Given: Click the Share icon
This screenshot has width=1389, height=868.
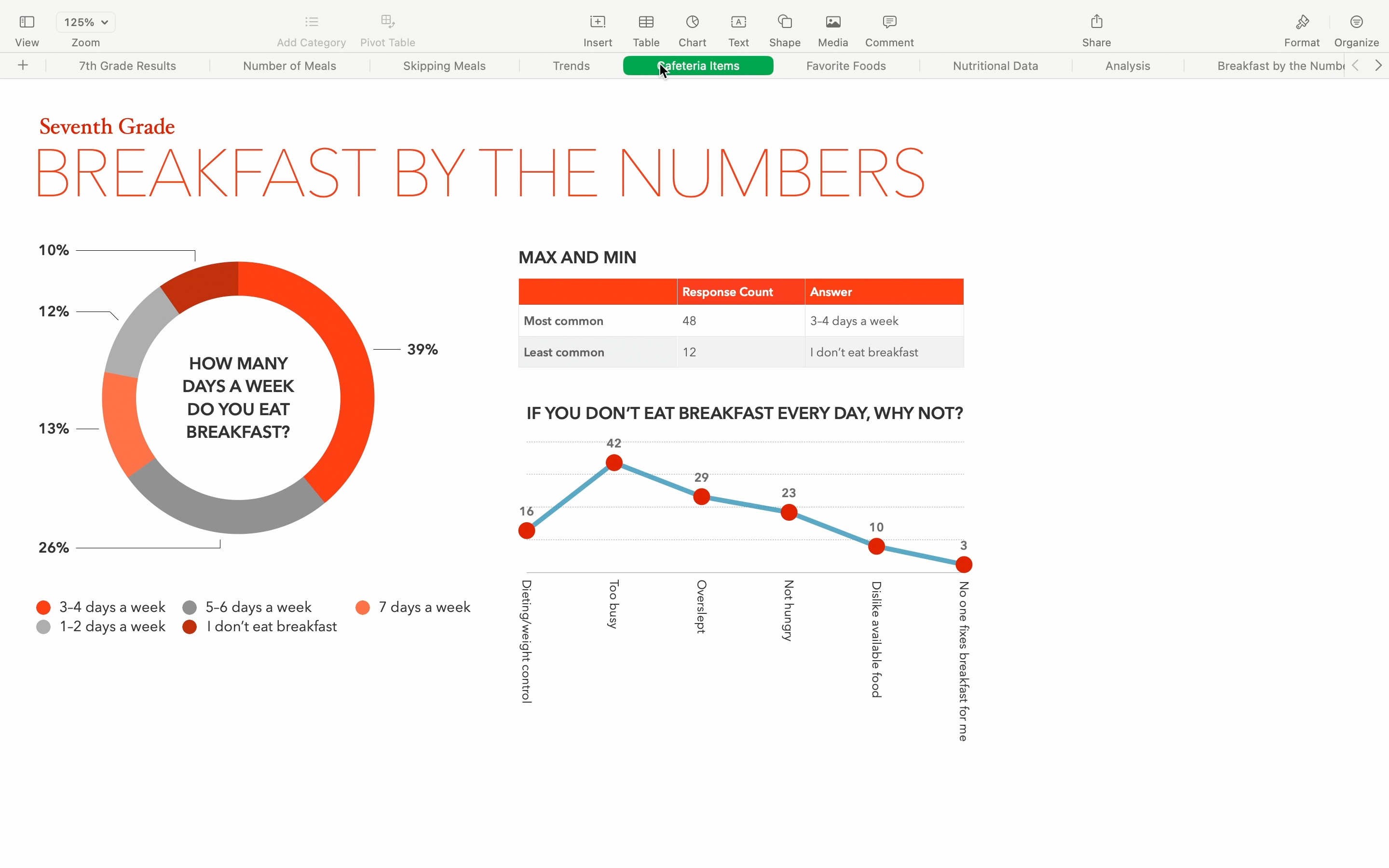Looking at the screenshot, I should [1096, 22].
